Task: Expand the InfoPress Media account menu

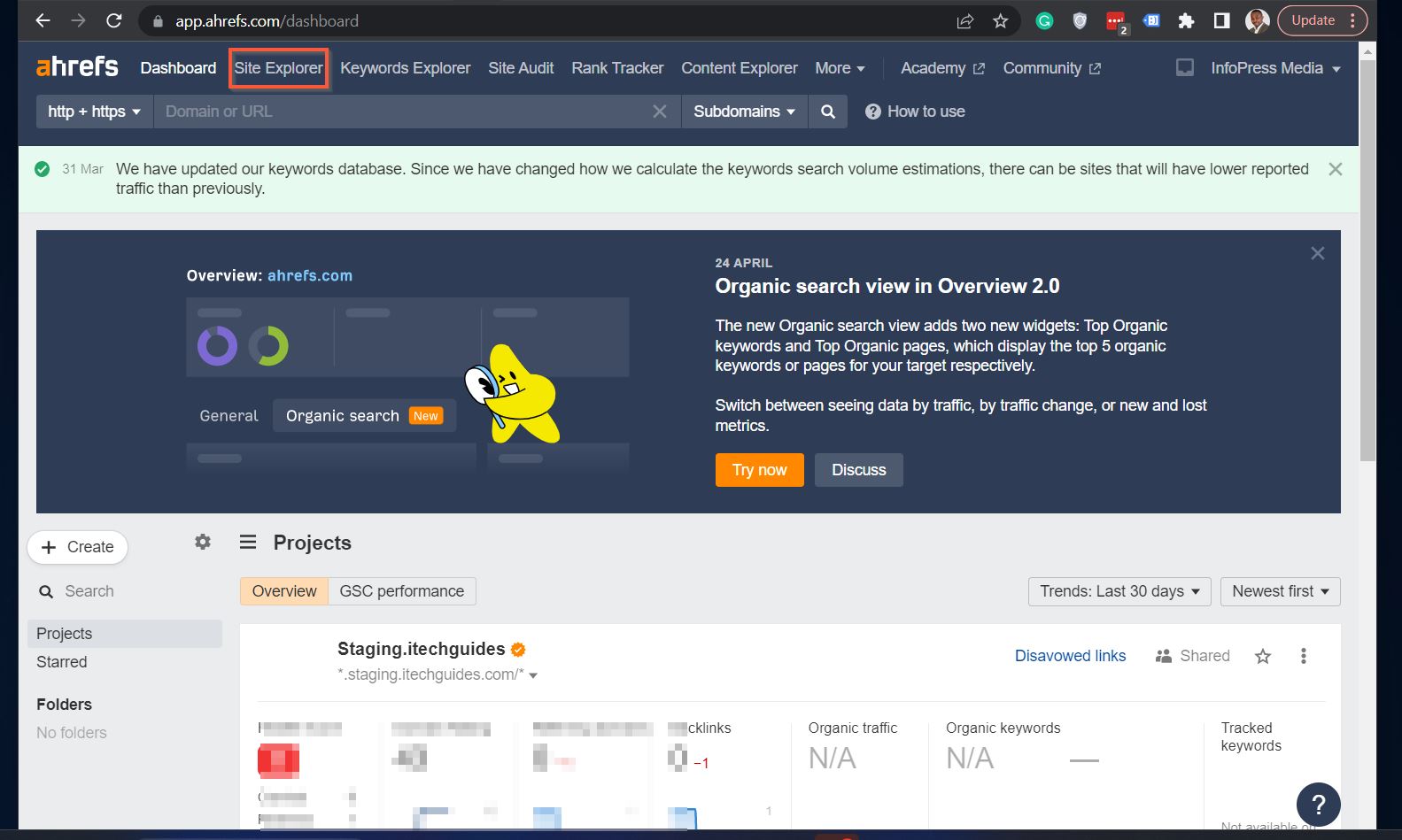Action: click(1275, 68)
